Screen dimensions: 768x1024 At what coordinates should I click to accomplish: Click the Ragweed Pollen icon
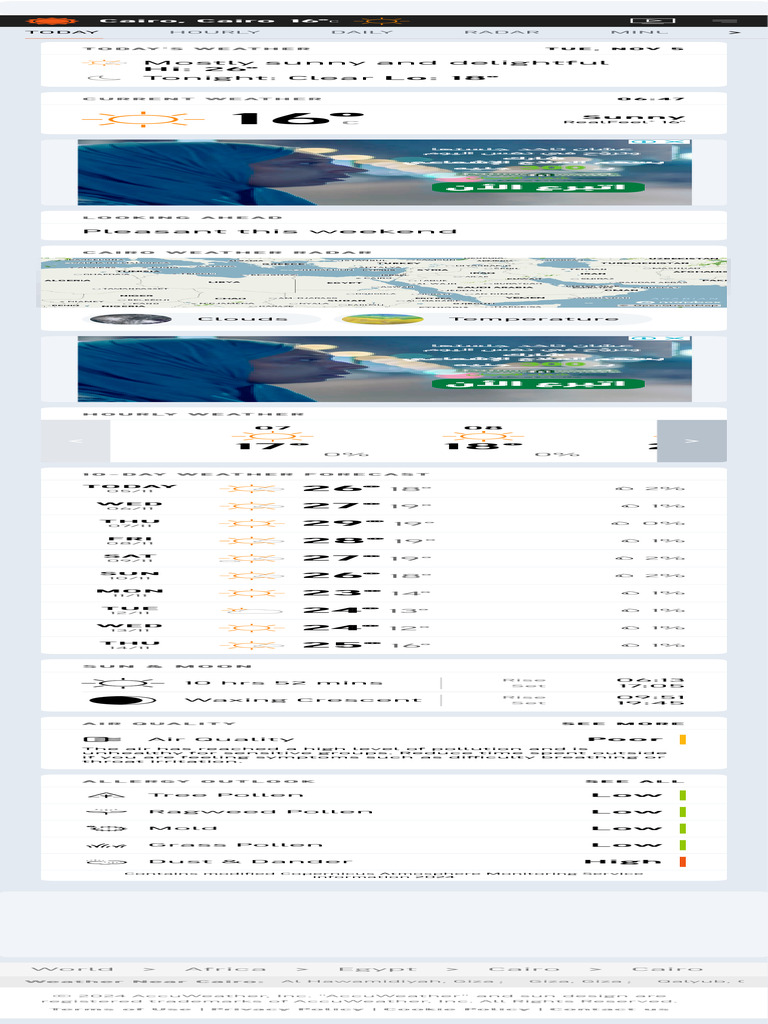click(x=106, y=812)
